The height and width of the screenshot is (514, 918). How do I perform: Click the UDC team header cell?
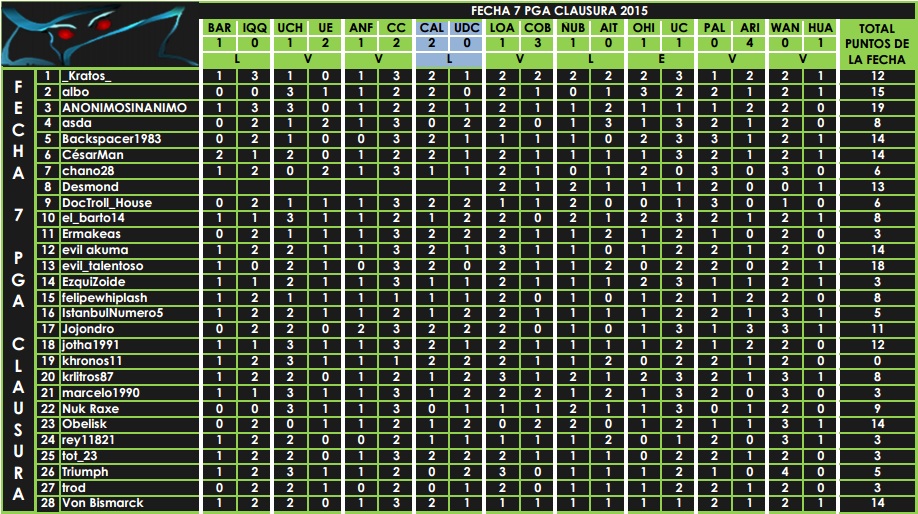click(467, 28)
